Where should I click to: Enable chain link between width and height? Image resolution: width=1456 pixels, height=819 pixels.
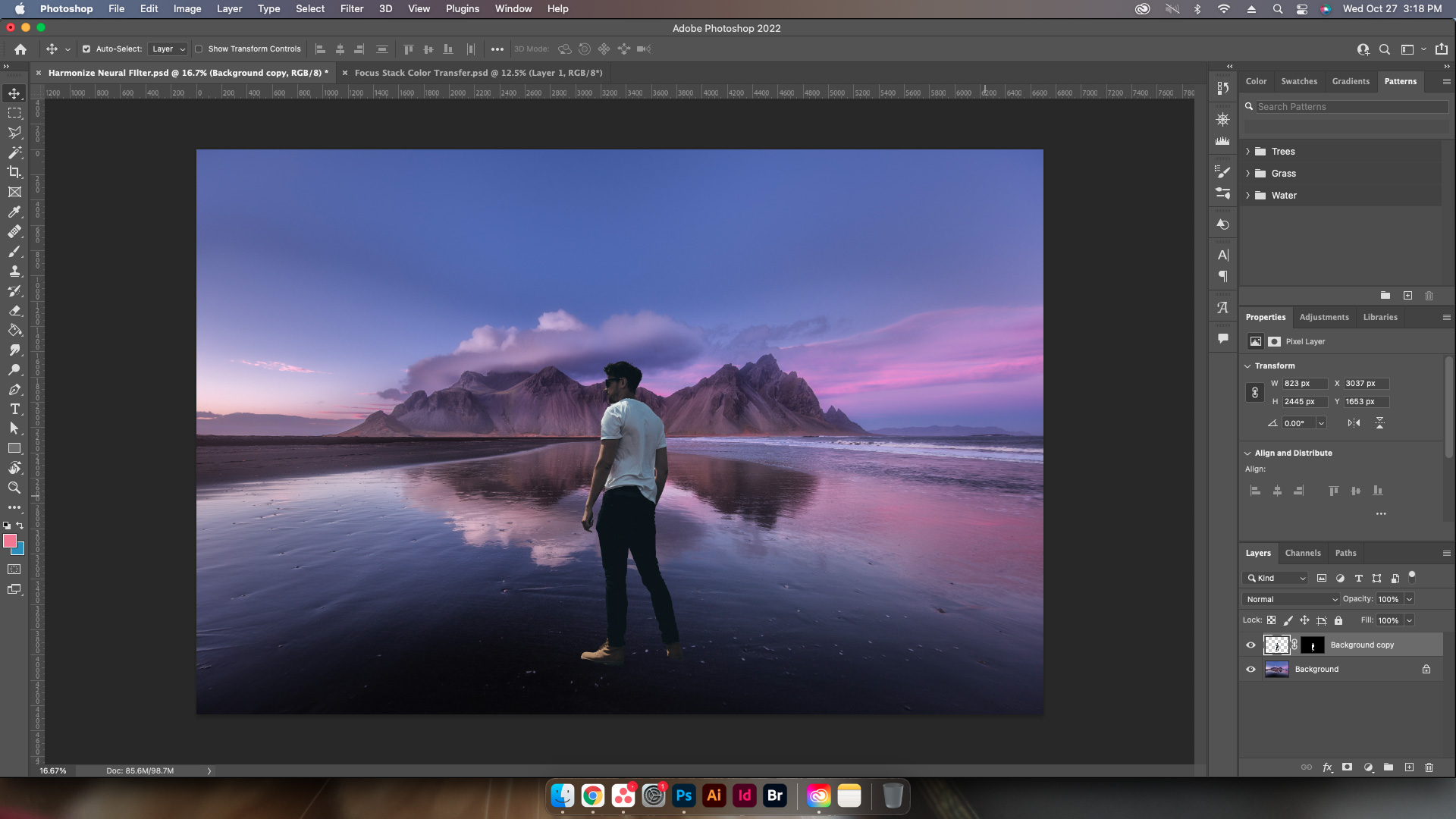point(1255,392)
